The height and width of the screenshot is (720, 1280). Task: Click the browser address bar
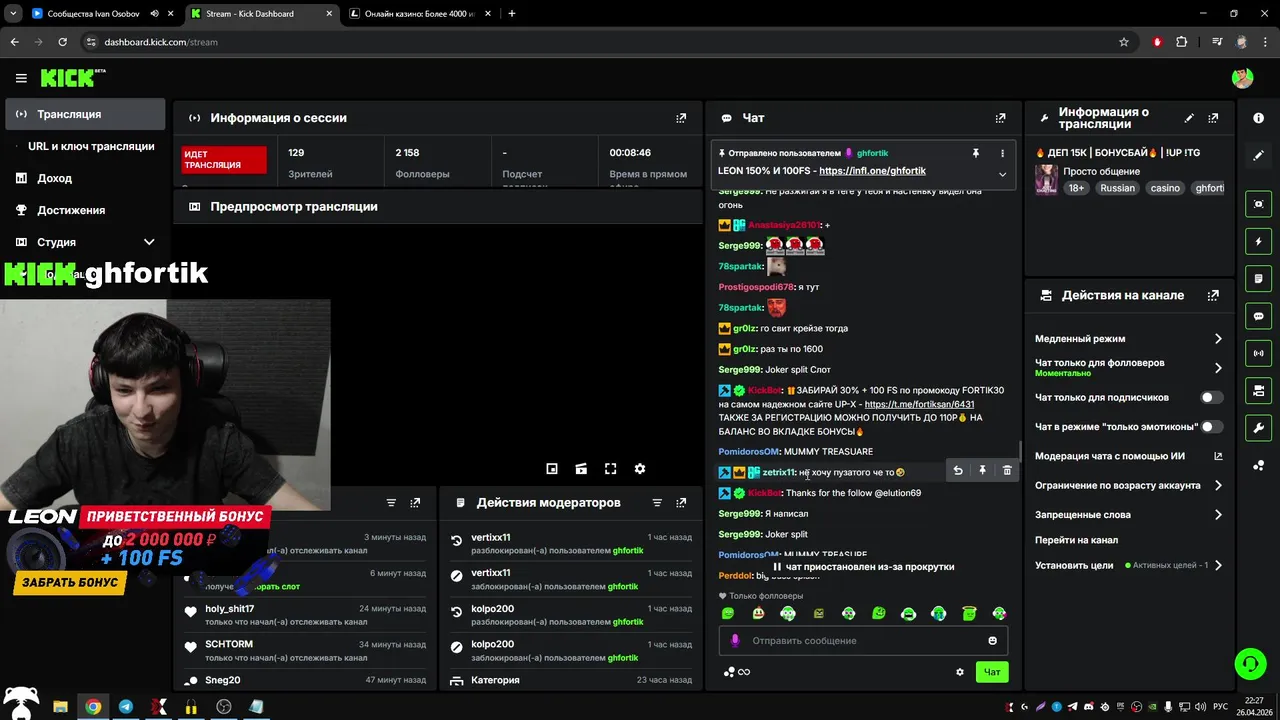click(600, 42)
